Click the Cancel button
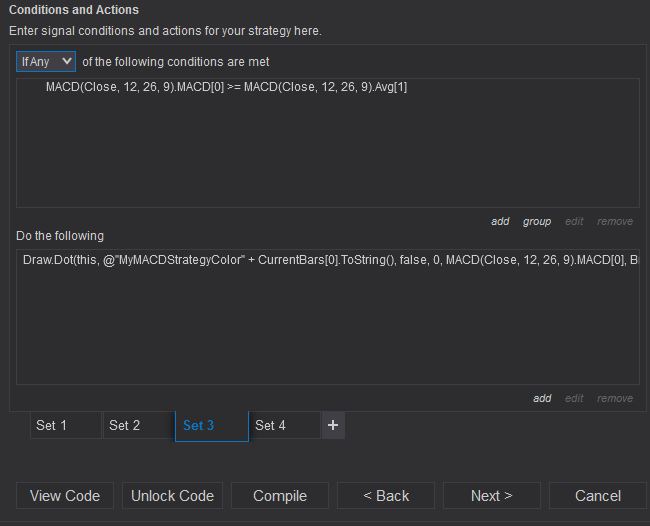This screenshot has height=526, width=650. 598,496
